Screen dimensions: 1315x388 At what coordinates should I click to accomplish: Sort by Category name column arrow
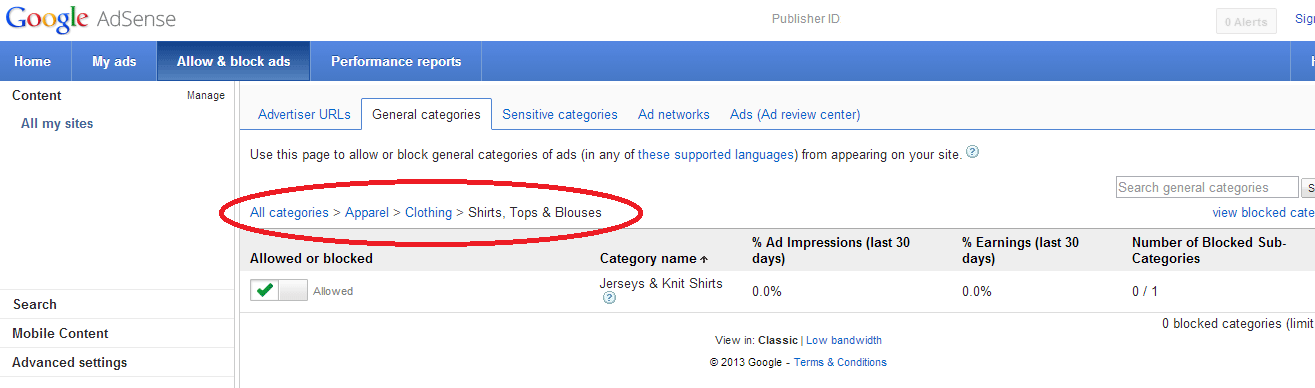[x=704, y=259]
